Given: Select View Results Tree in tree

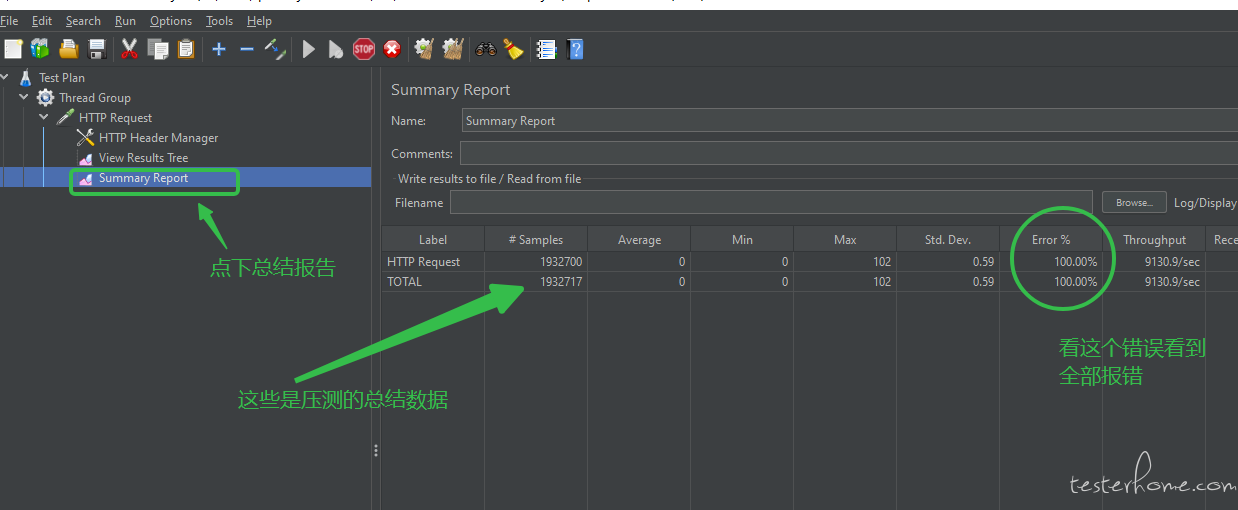Looking at the screenshot, I should click(143, 158).
